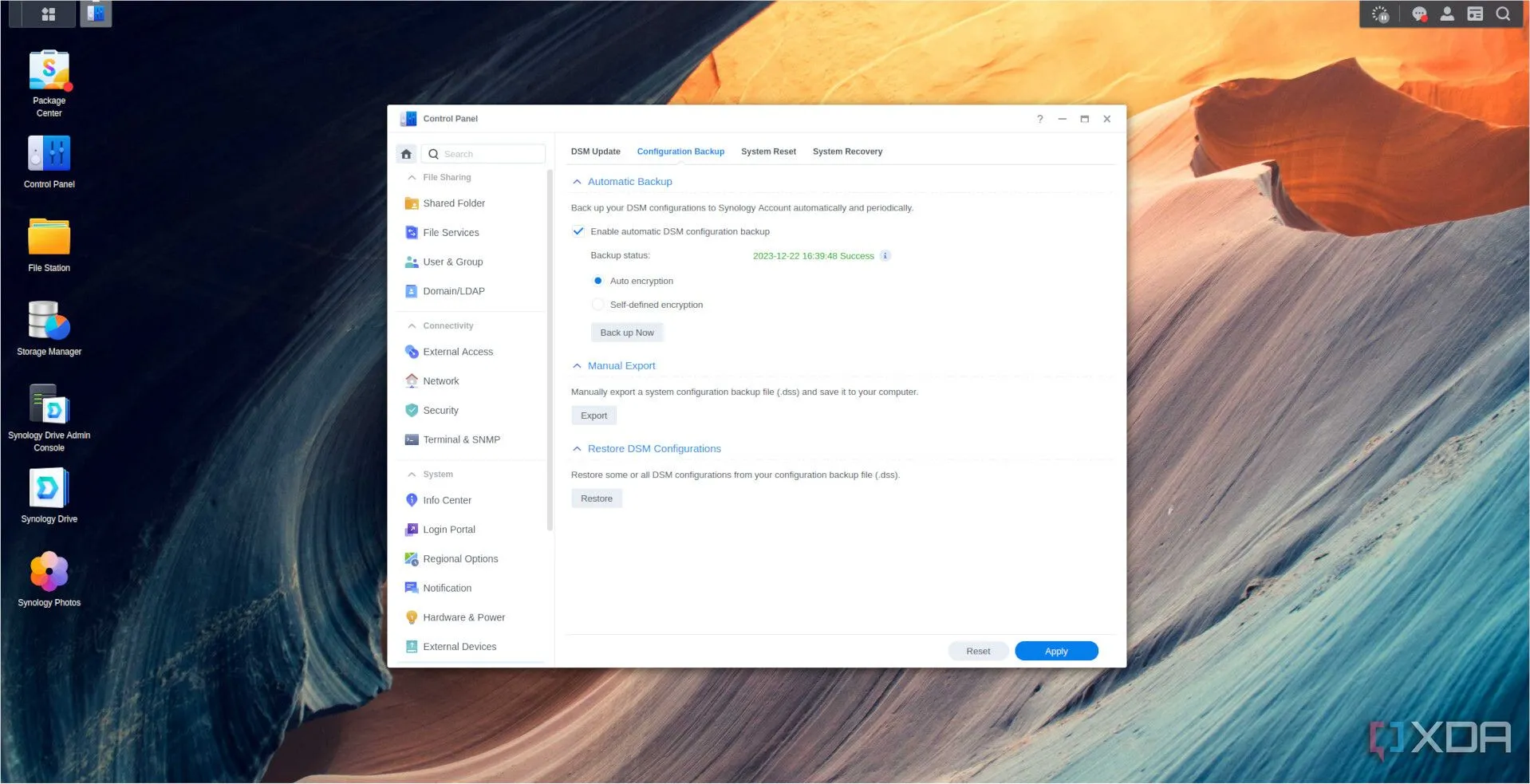Collapse Restore DSM Configurations section

click(x=577, y=449)
